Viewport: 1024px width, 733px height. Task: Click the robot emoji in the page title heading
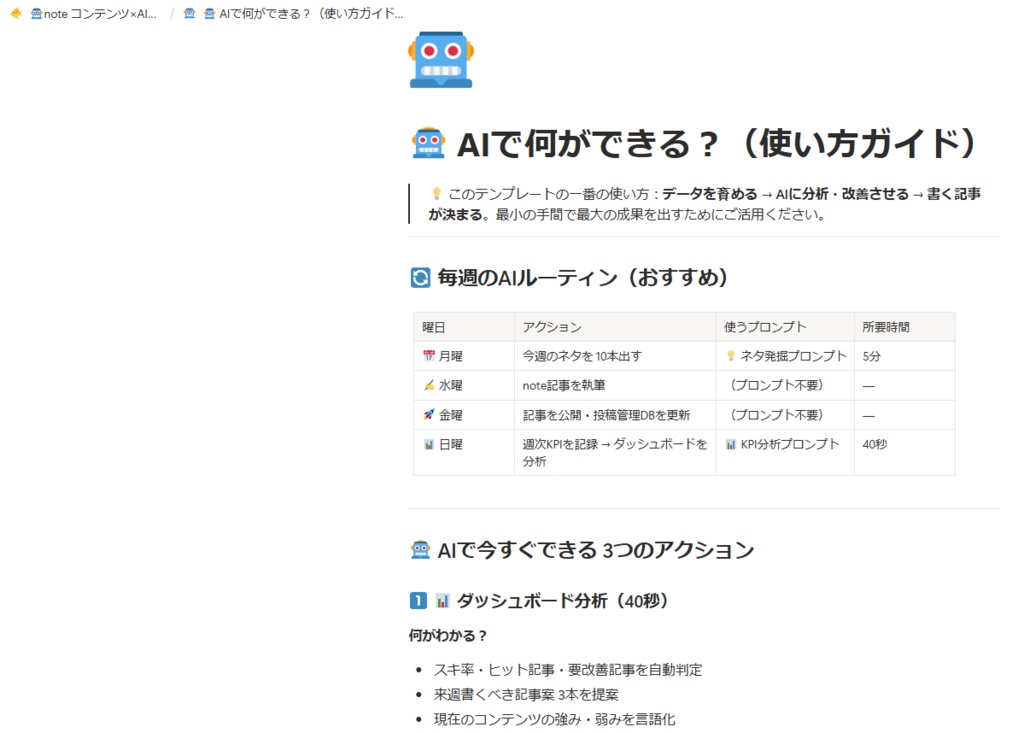tap(426, 142)
